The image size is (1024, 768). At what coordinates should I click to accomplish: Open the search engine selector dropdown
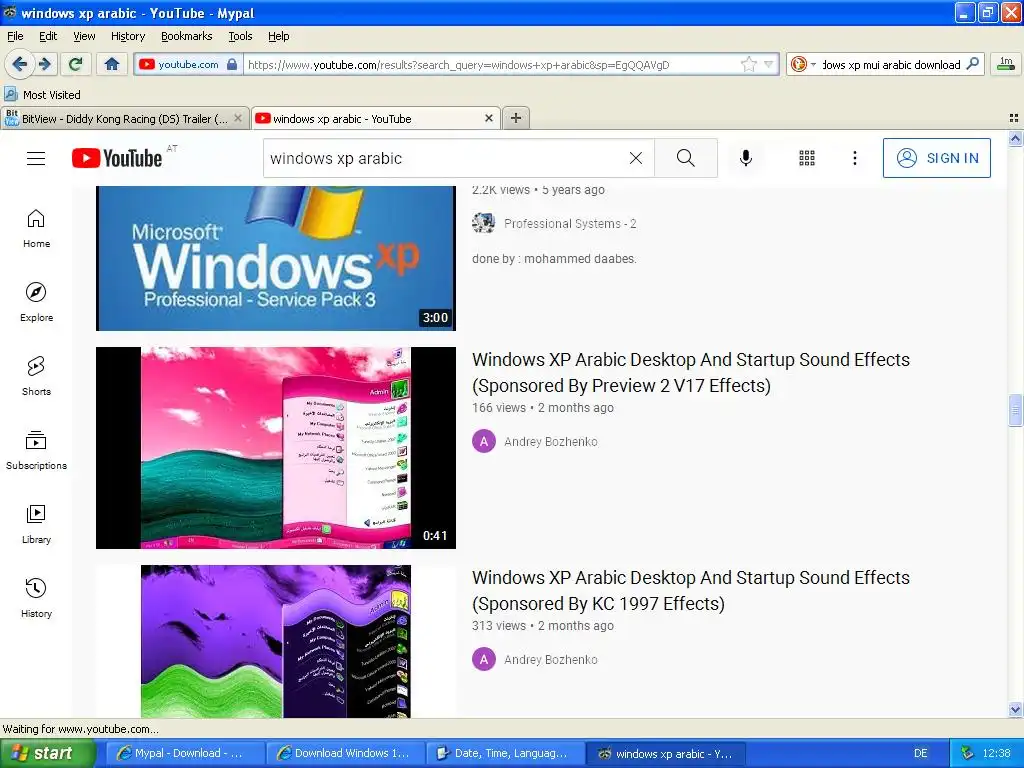(x=803, y=64)
